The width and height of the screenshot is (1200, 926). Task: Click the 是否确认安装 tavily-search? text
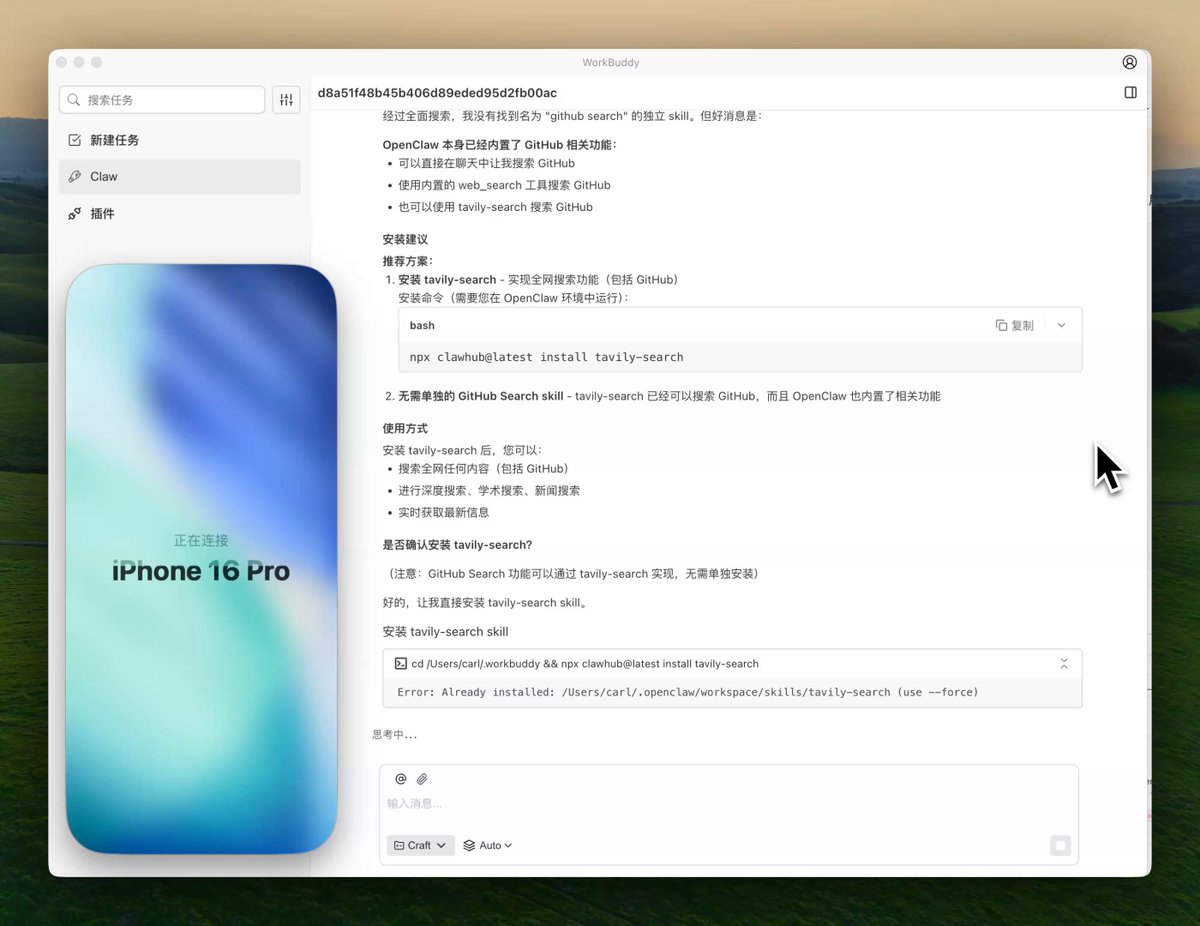[x=457, y=545]
